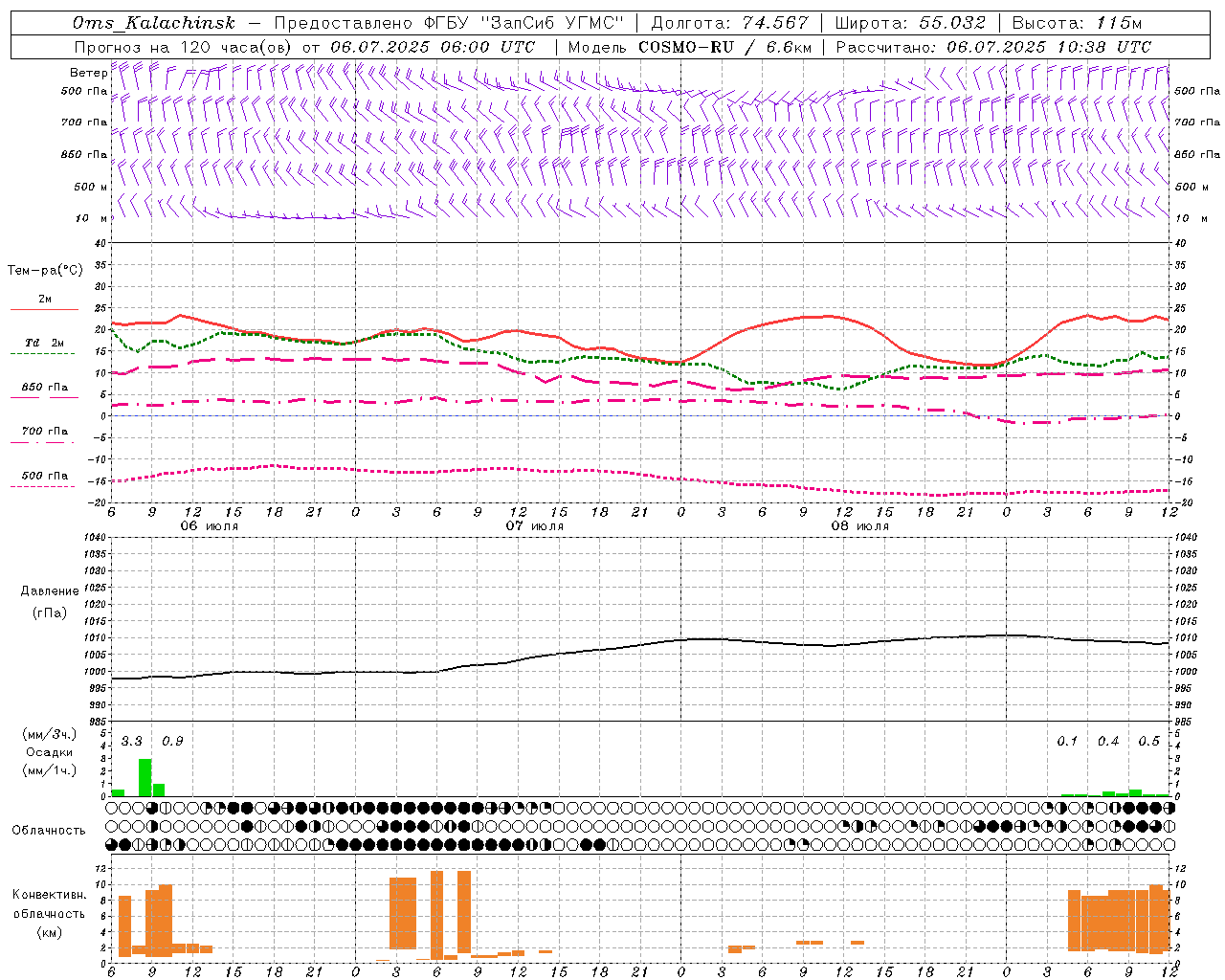Click the tallest green precipitation bar
This screenshot has height=980, width=1225.
145,777
